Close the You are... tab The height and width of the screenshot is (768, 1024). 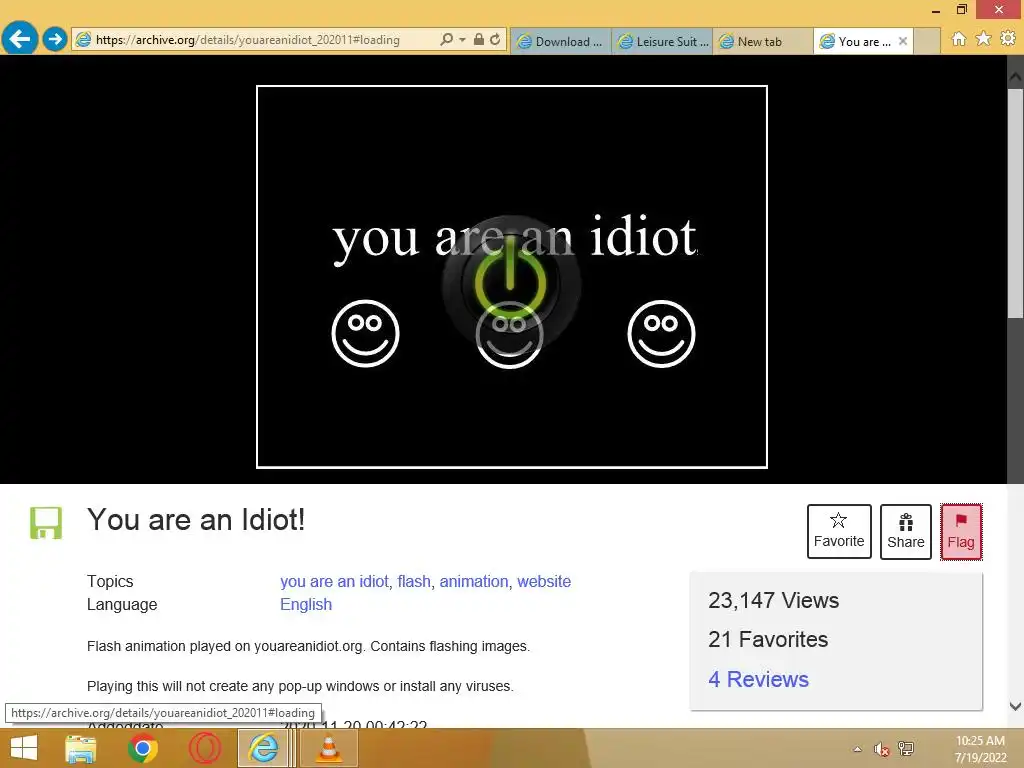(903, 41)
